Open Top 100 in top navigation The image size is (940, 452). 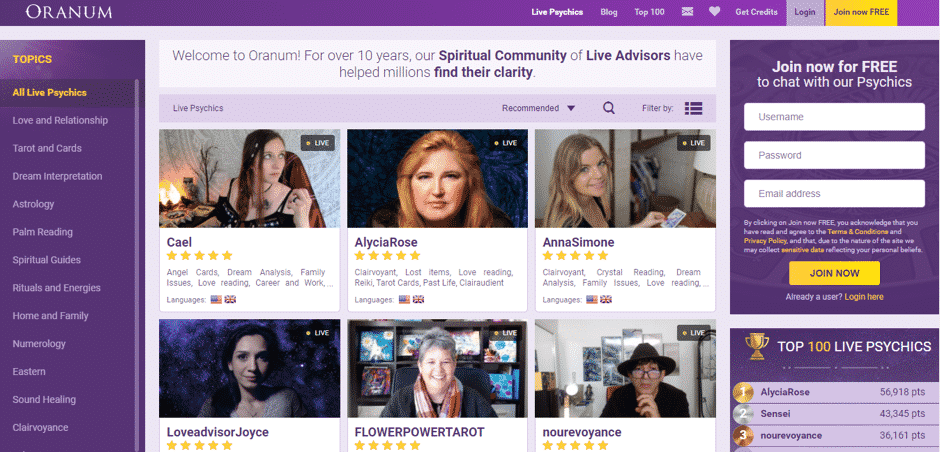pyautogui.click(x=649, y=12)
